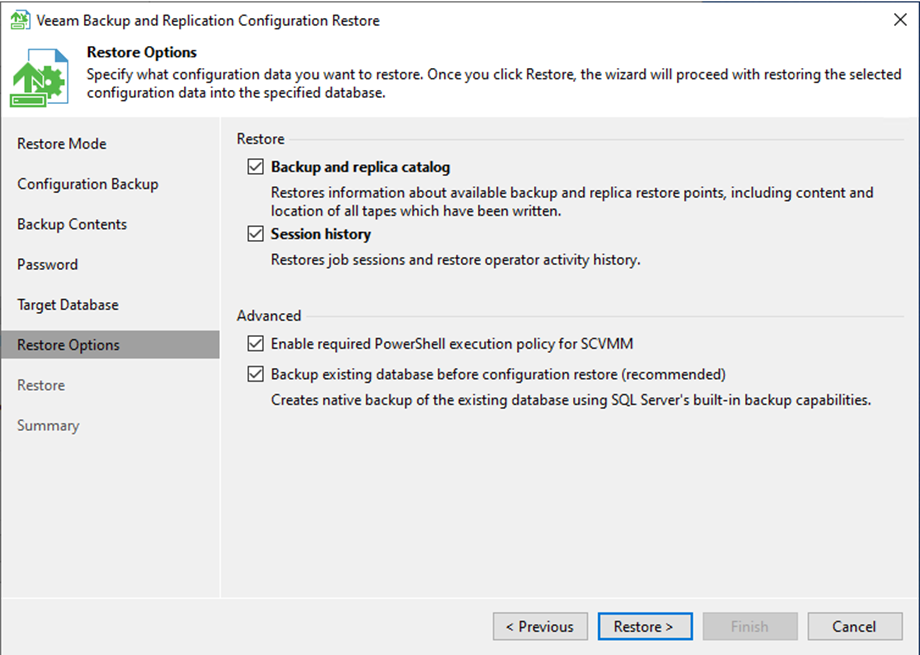This screenshot has height=655, width=920.
Task: Uncheck Backup and replica catalog checkbox
Action: point(255,167)
